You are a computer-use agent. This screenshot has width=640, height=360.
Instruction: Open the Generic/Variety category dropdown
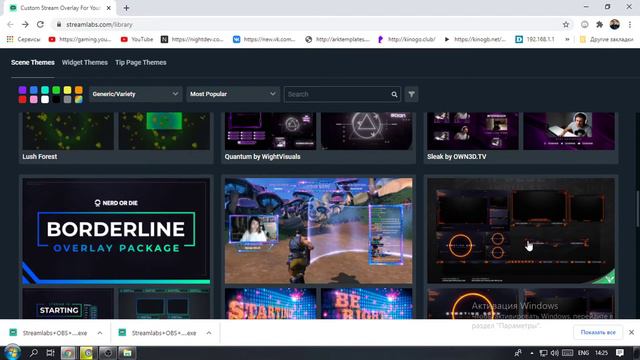[x=136, y=94]
